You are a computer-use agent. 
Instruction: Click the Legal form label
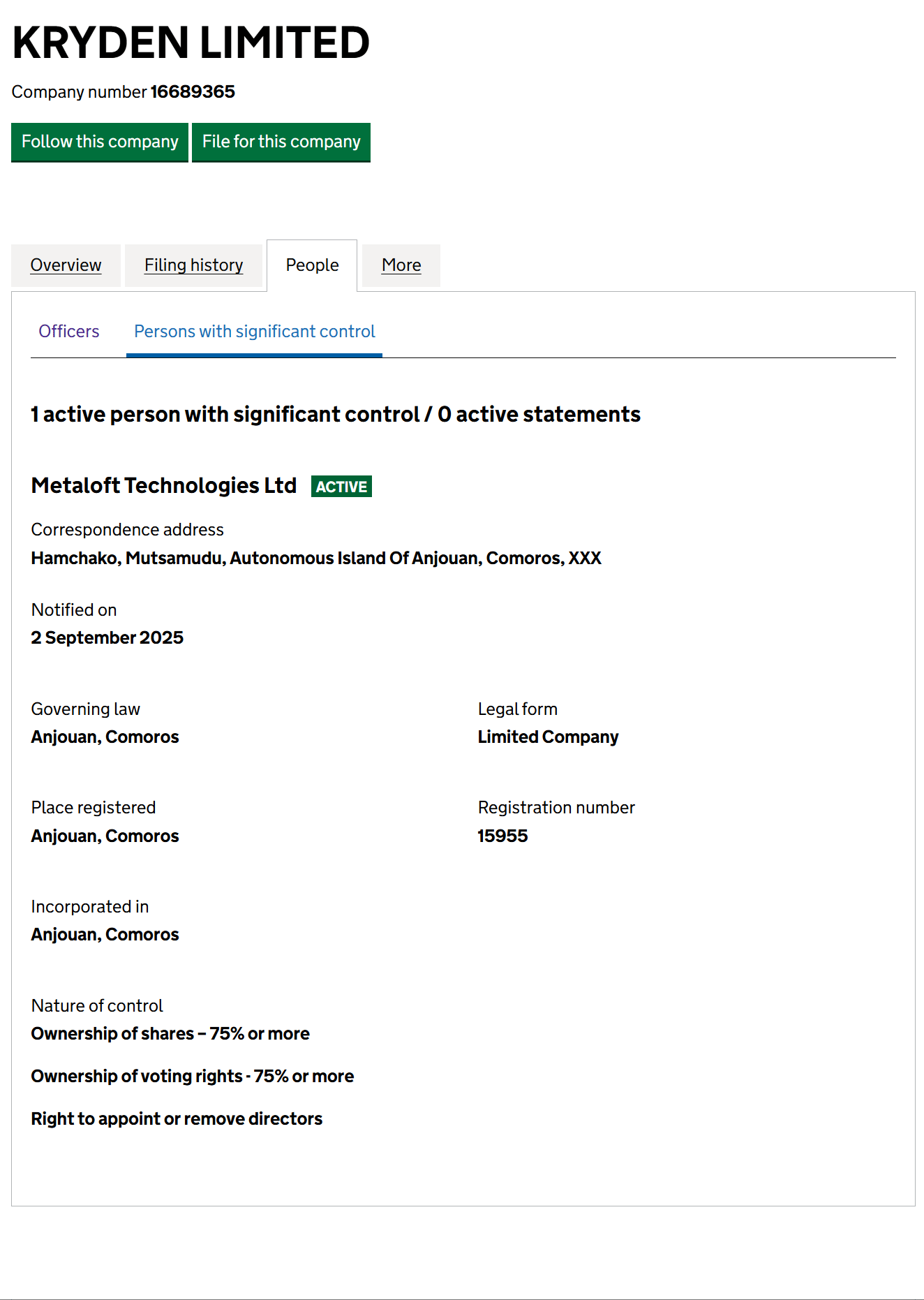pos(518,709)
